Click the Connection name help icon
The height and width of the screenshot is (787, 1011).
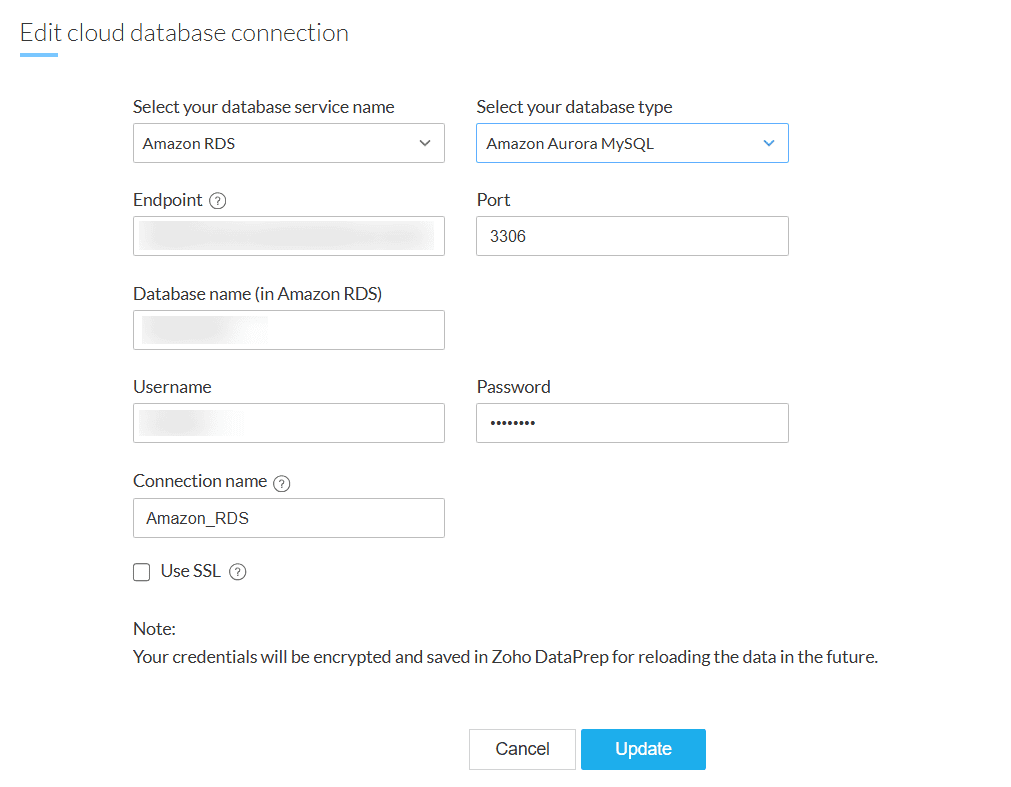pos(282,483)
